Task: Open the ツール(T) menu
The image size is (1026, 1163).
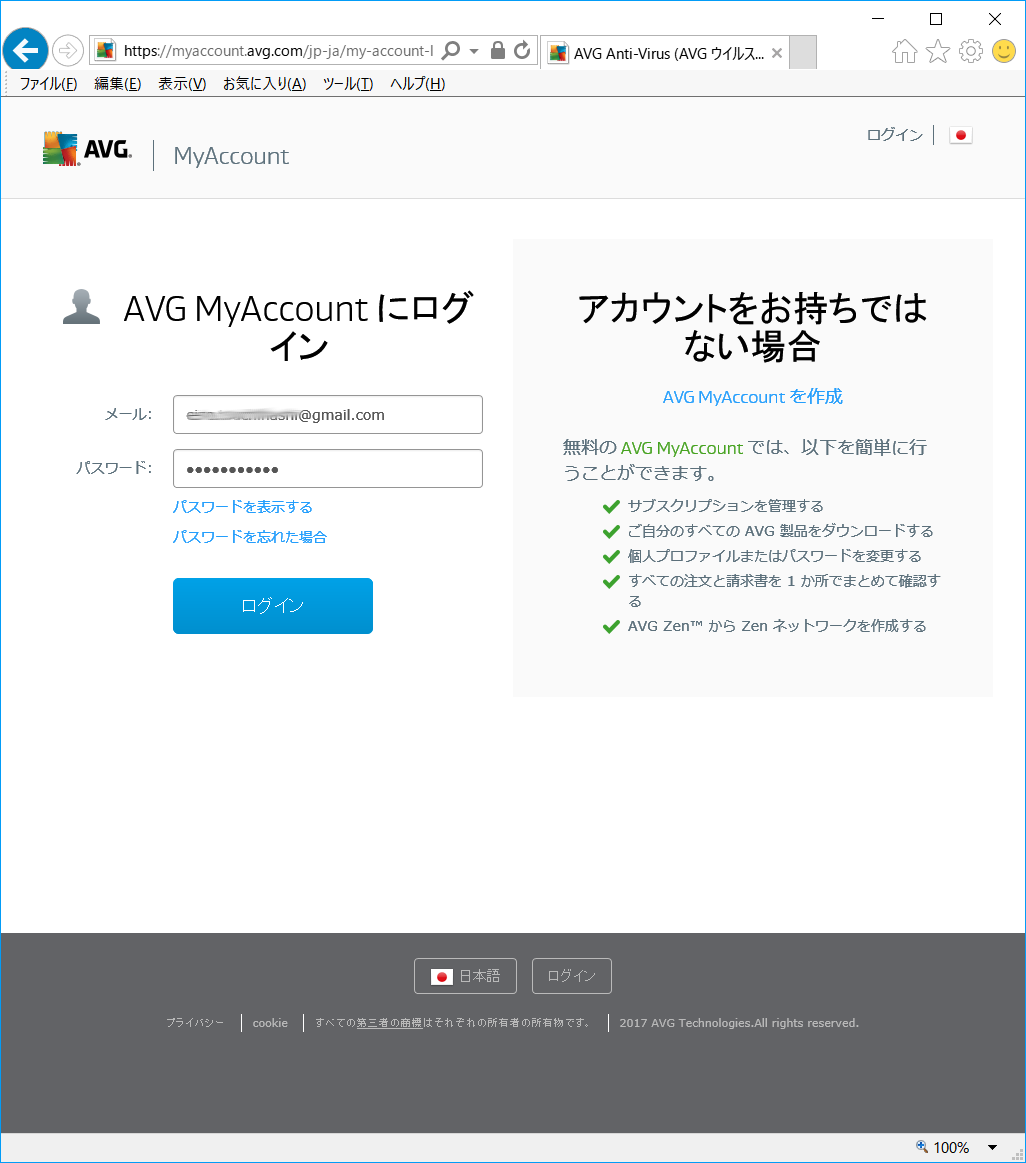Action: pos(348,84)
